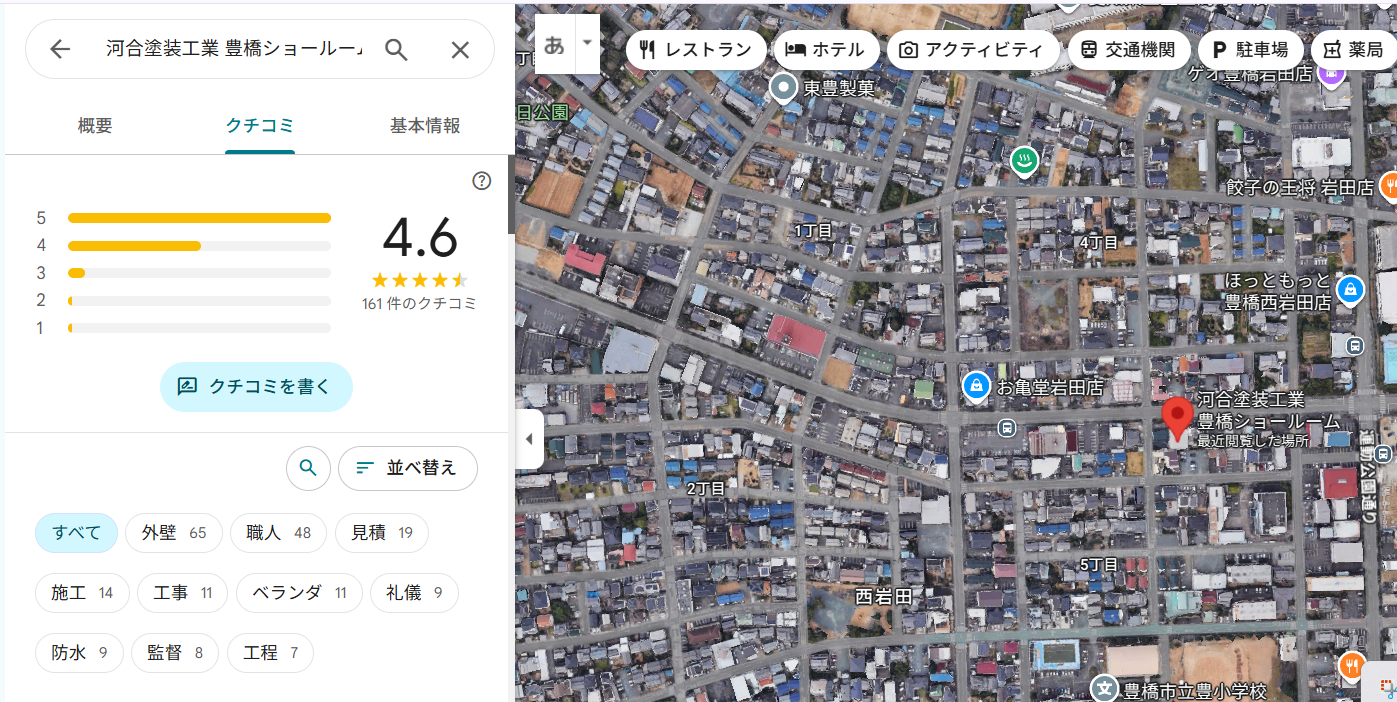Select the 見積 19 filter chip
The width and height of the screenshot is (1397, 702).
[x=382, y=533]
